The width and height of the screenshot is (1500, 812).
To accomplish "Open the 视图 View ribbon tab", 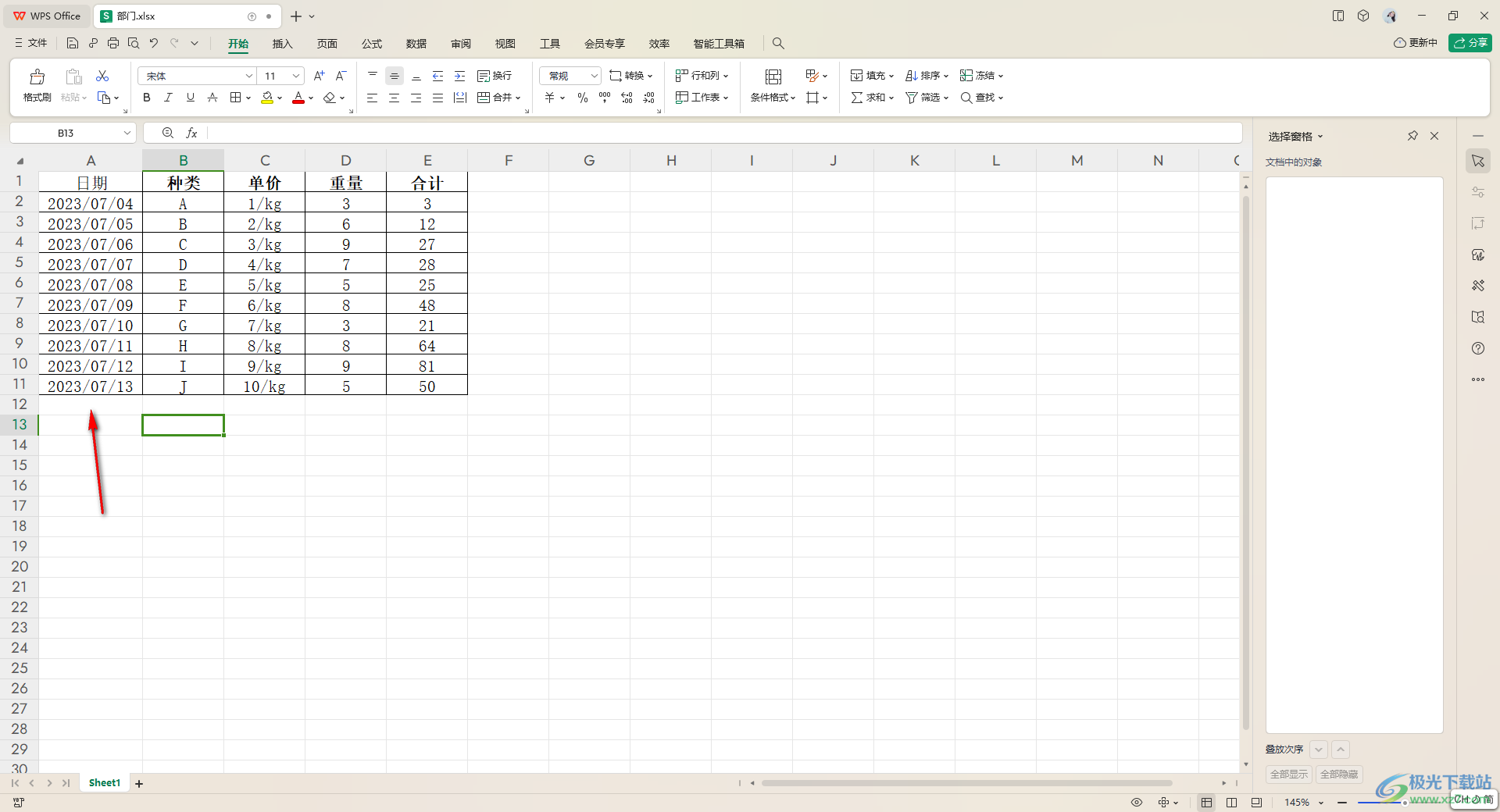I will coord(505,44).
